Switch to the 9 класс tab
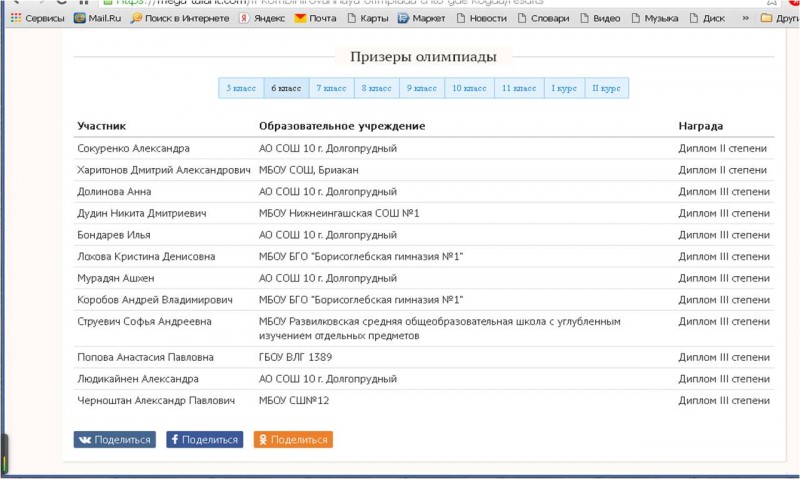800x479 pixels. [x=421, y=88]
